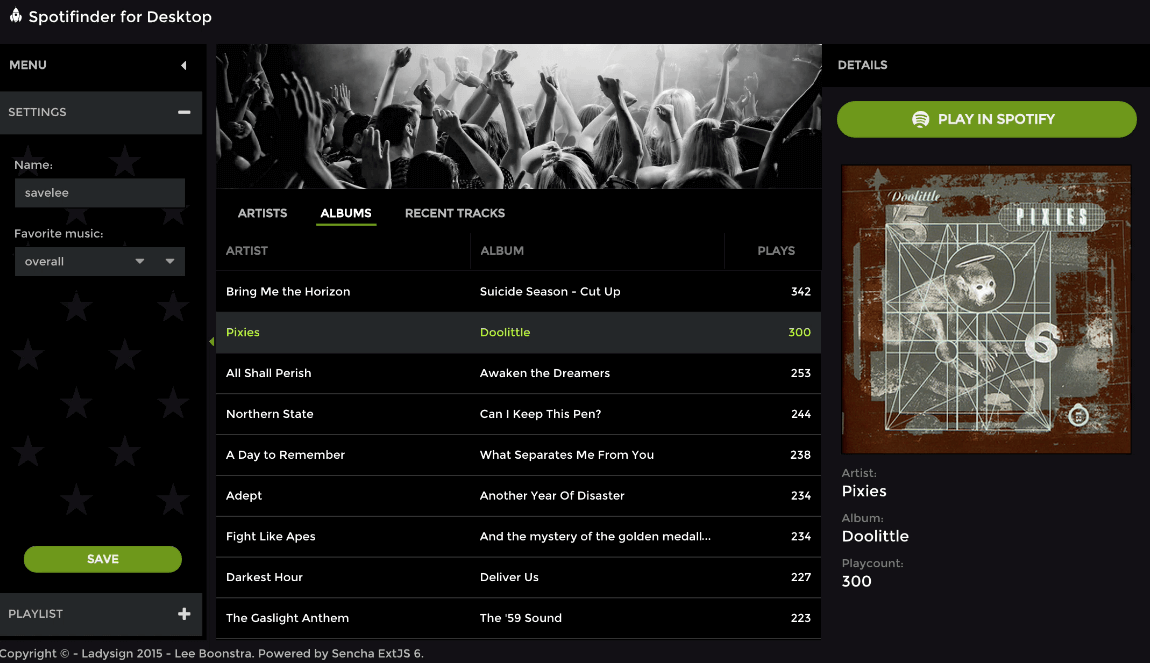This screenshot has width=1150, height=663.
Task: Select the Bring Me the Horizon row
Action: point(519,292)
